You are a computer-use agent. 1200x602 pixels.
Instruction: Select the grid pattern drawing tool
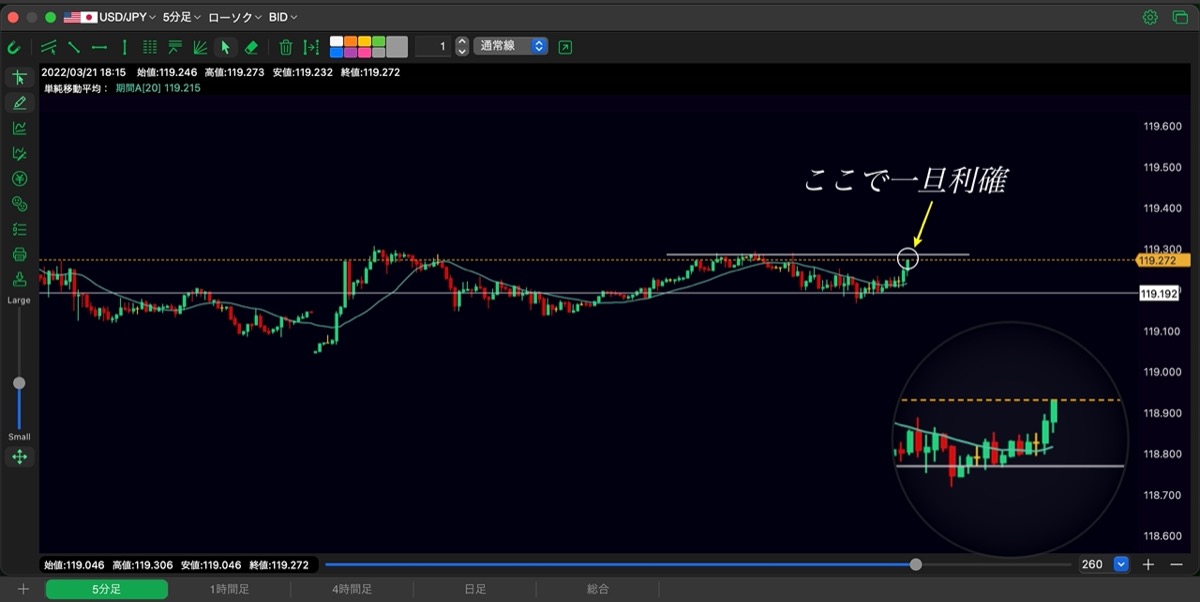coord(150,46)
